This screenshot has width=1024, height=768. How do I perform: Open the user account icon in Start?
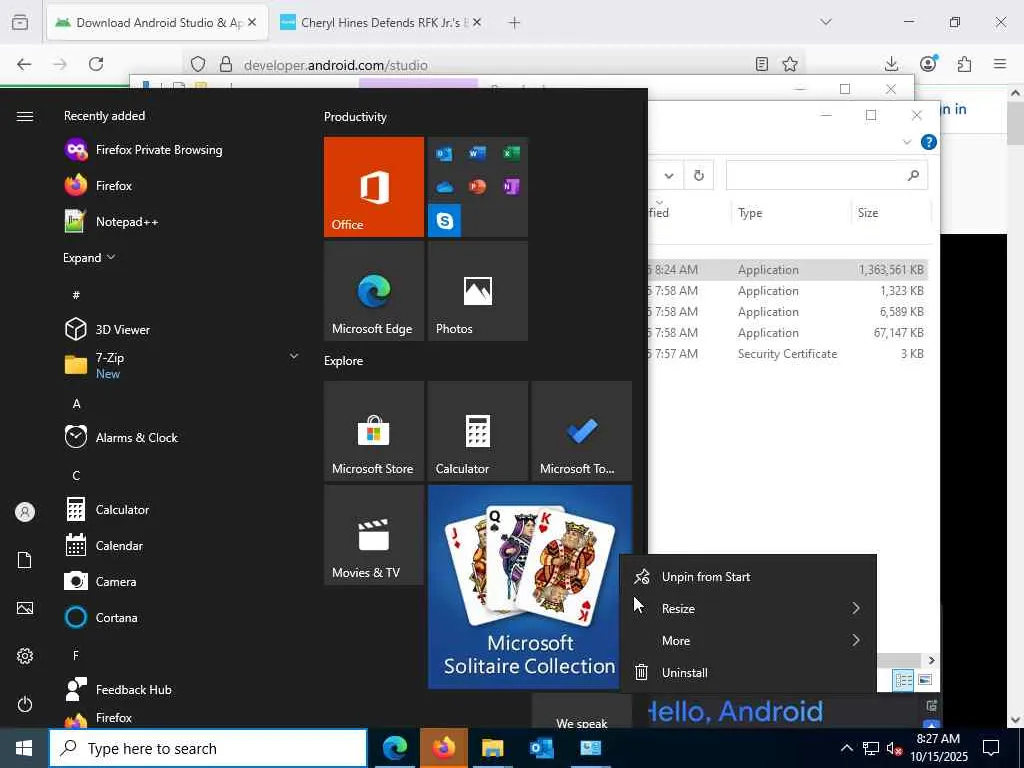click(25, 512)
